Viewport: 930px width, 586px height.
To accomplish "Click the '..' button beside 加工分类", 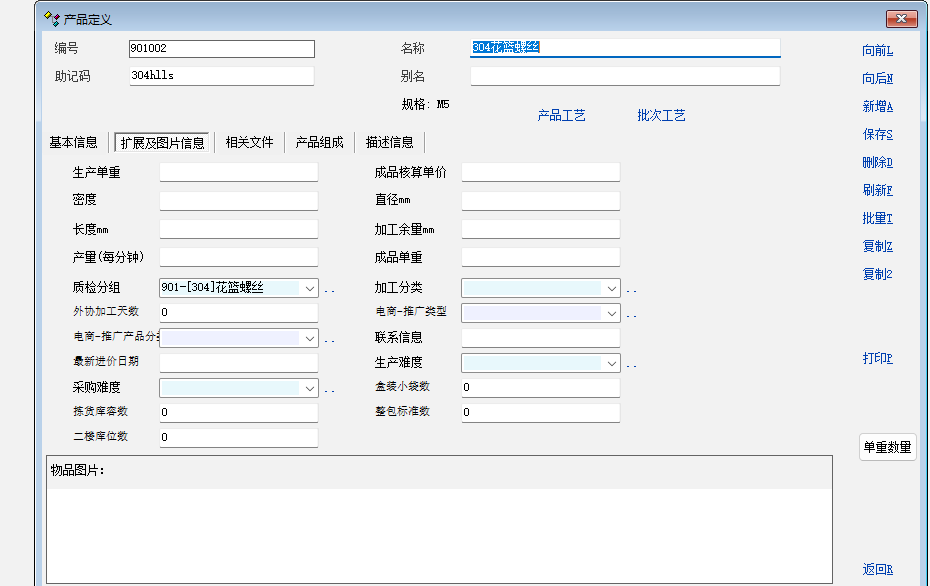I will click(632, 289).
